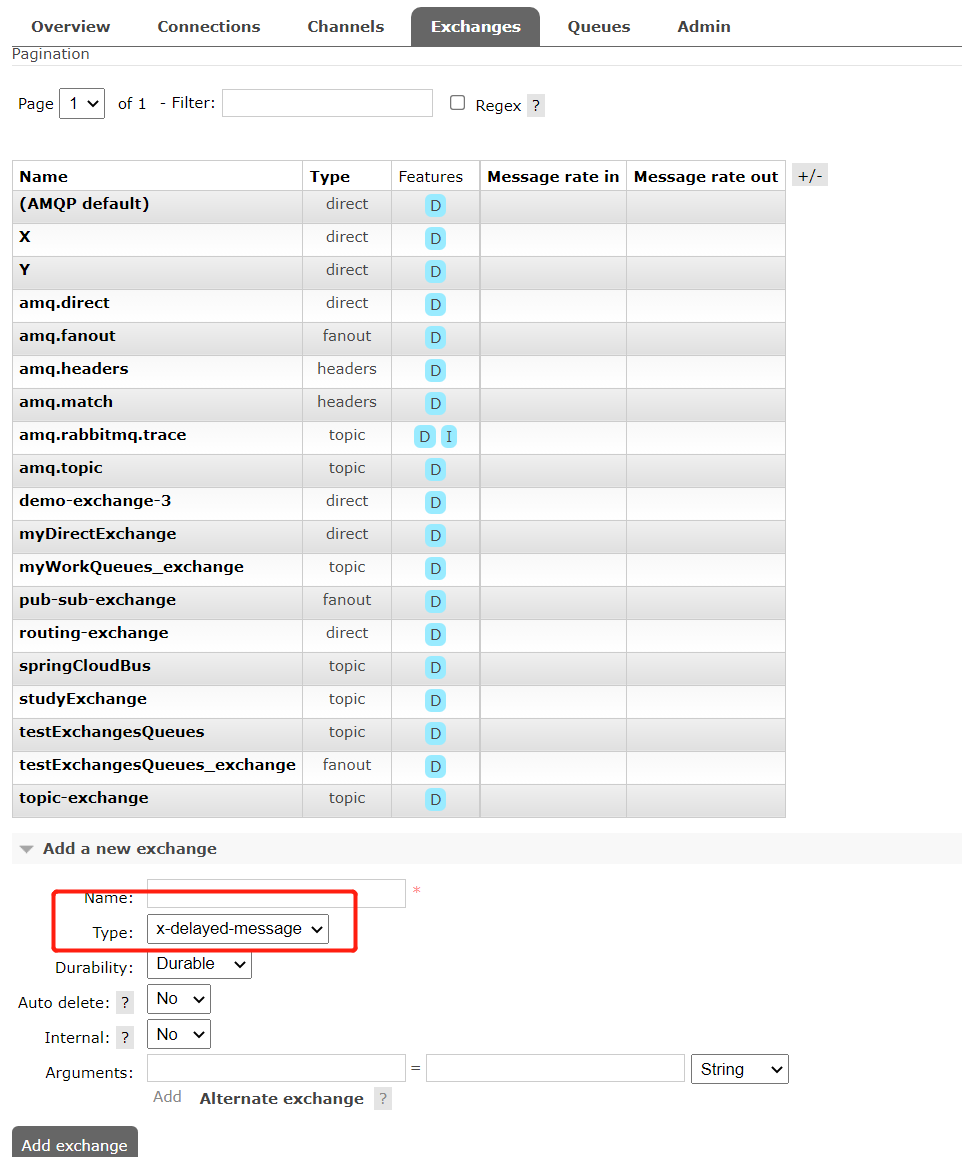Screen dimensions: 962x1157
Task: Switch to the Admin tab
Action: click(704, 27)
